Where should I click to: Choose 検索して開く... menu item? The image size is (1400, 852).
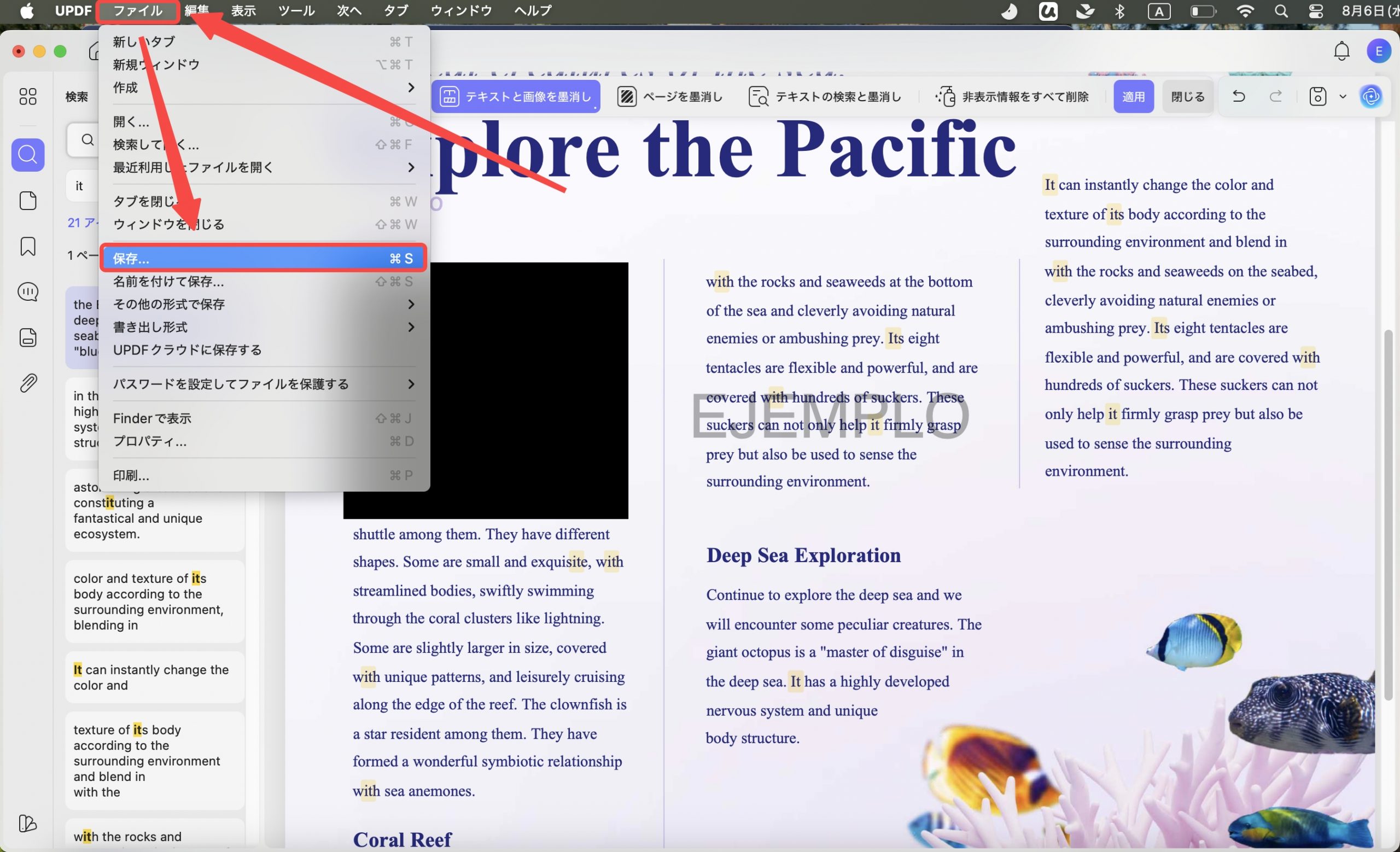coord(264,144)
